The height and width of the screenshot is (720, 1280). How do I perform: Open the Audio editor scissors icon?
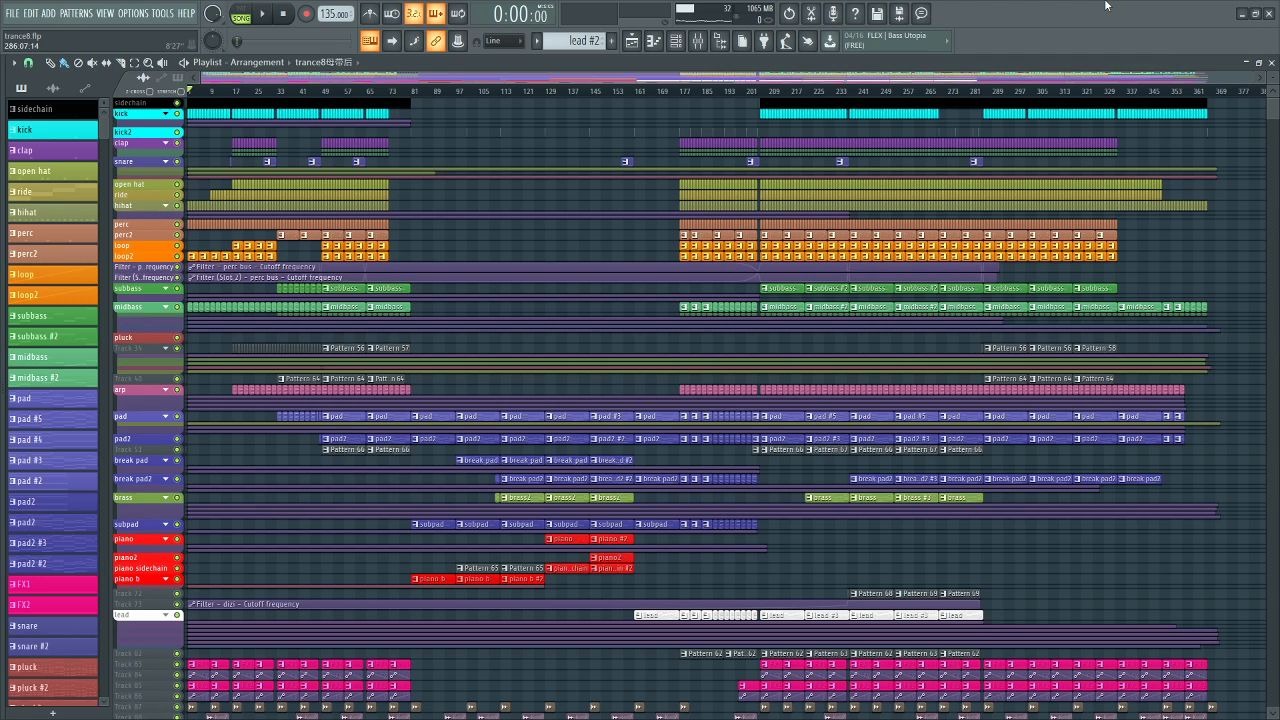click(x=811, y=14)
